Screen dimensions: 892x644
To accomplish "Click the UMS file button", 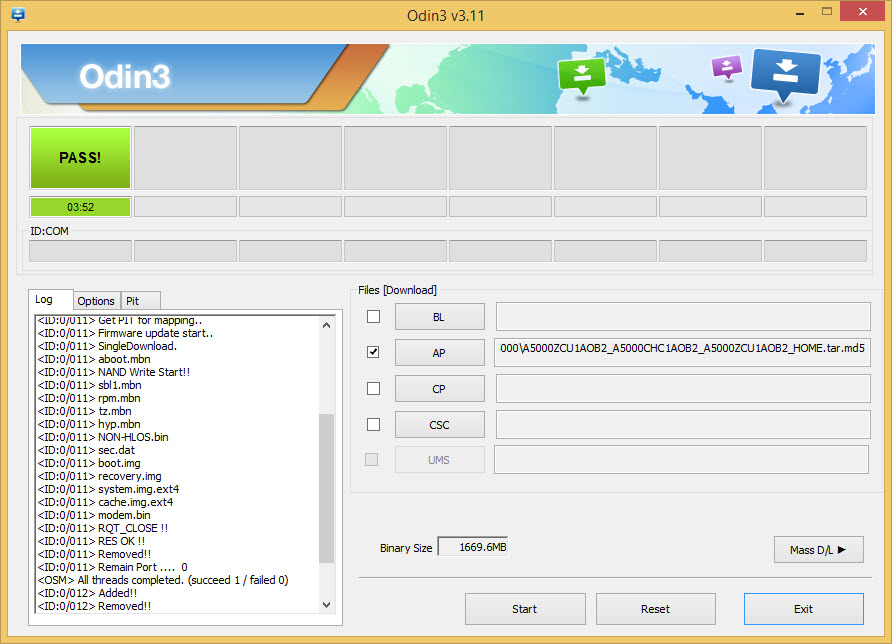I will tap(440, 460).
